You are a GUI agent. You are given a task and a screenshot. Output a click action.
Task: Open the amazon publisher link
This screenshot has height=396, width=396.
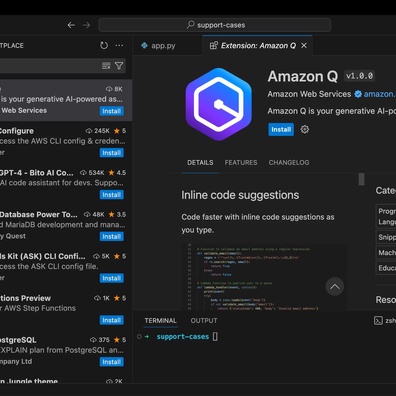(379, 94)
